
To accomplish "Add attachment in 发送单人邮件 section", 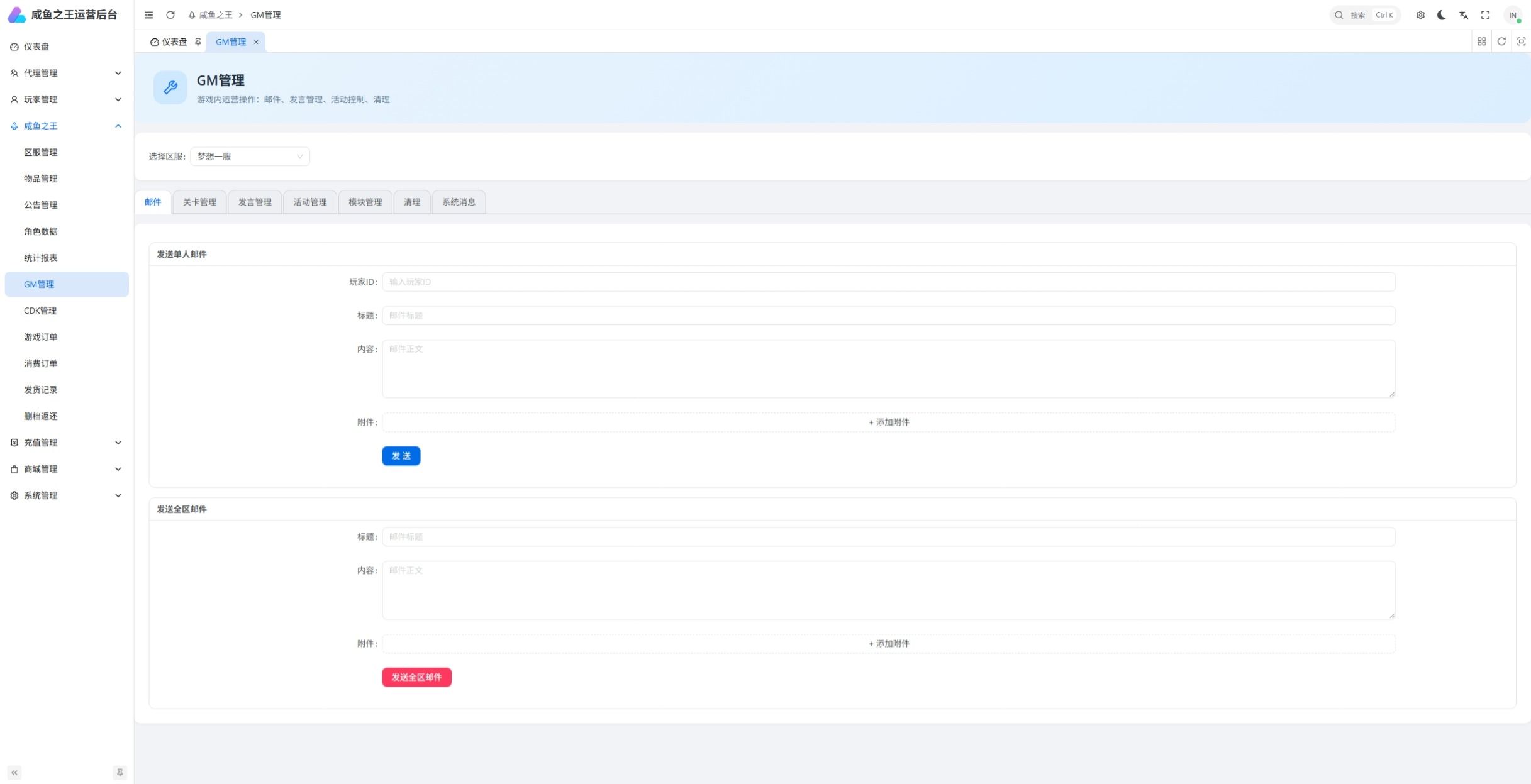I will [x=889, y=422].
